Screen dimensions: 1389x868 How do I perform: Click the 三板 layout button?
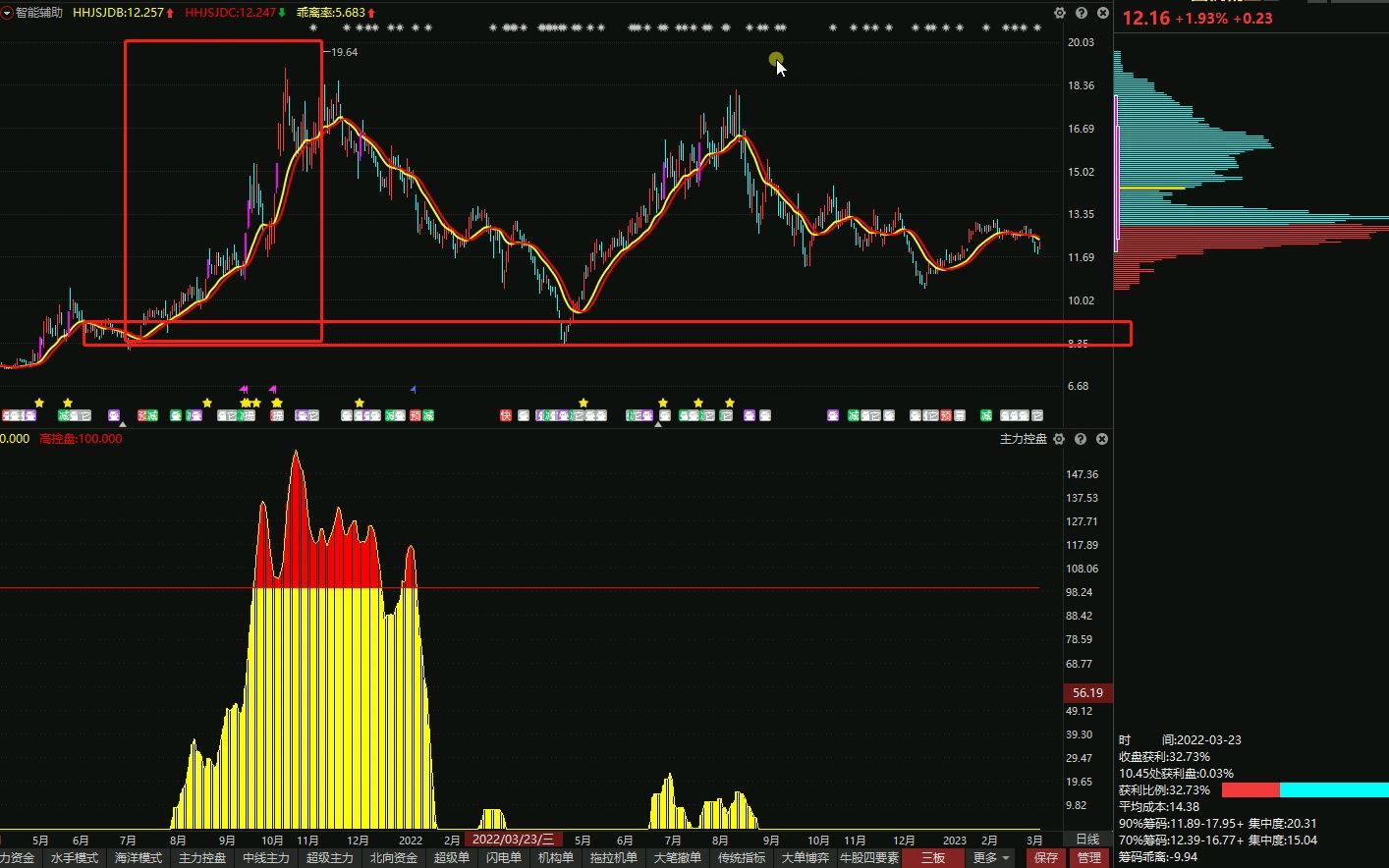[x=933, y=858]
